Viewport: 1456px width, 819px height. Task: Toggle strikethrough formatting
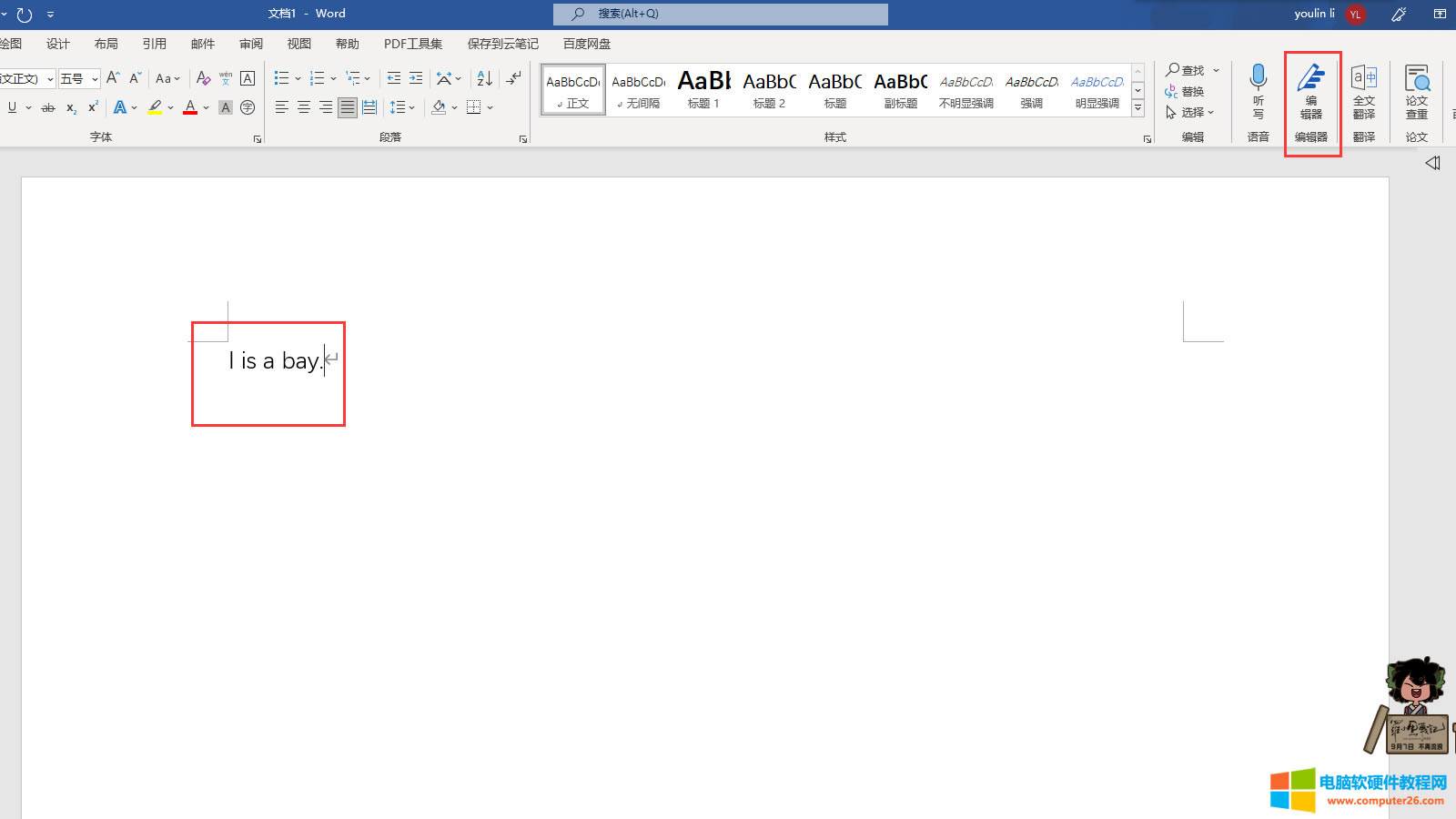(48, 107)
